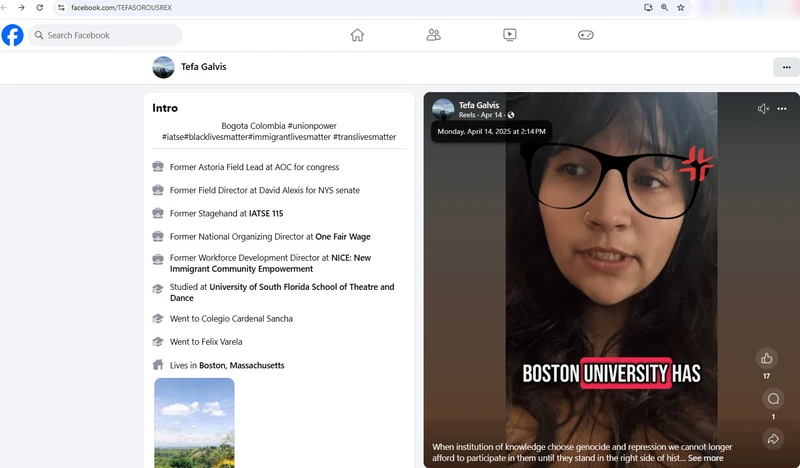This screenshot has height=468, width=800.
Task: Click Tefa Galvis profile picture in header
Action: coord(163,67)
